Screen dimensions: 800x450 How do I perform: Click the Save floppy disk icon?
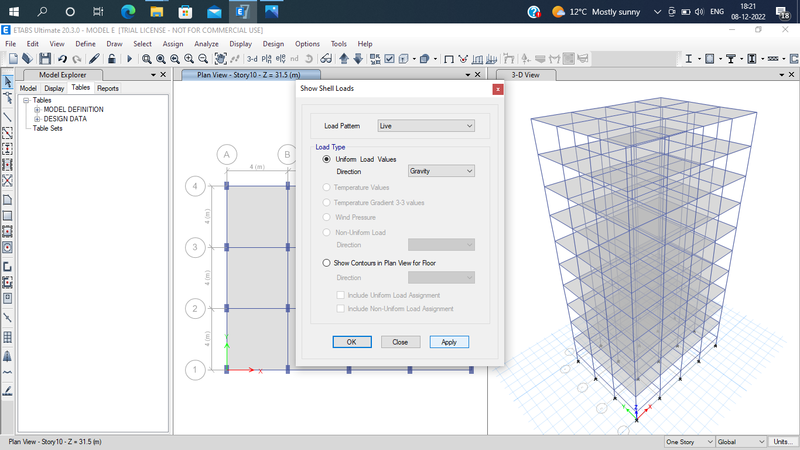[x=45, y=59]
